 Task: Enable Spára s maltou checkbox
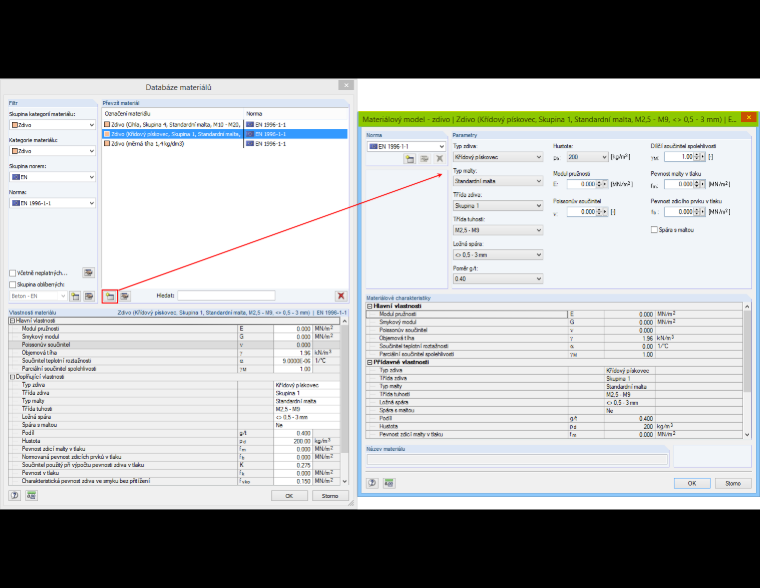point(654,230)
